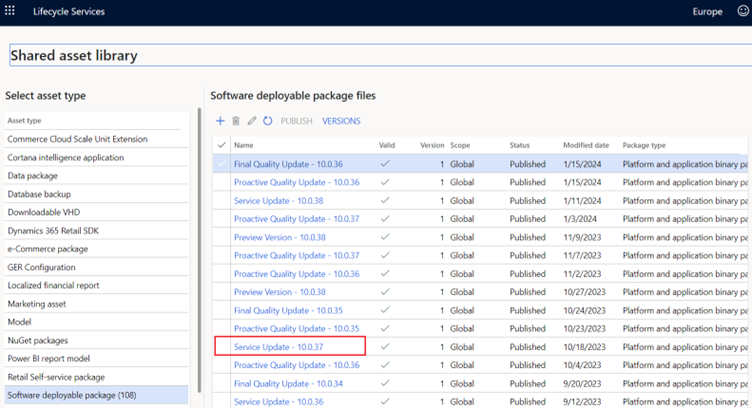Open the Europe region selector
This screenshot has width=752, height=408.
[x=708, y=12]
